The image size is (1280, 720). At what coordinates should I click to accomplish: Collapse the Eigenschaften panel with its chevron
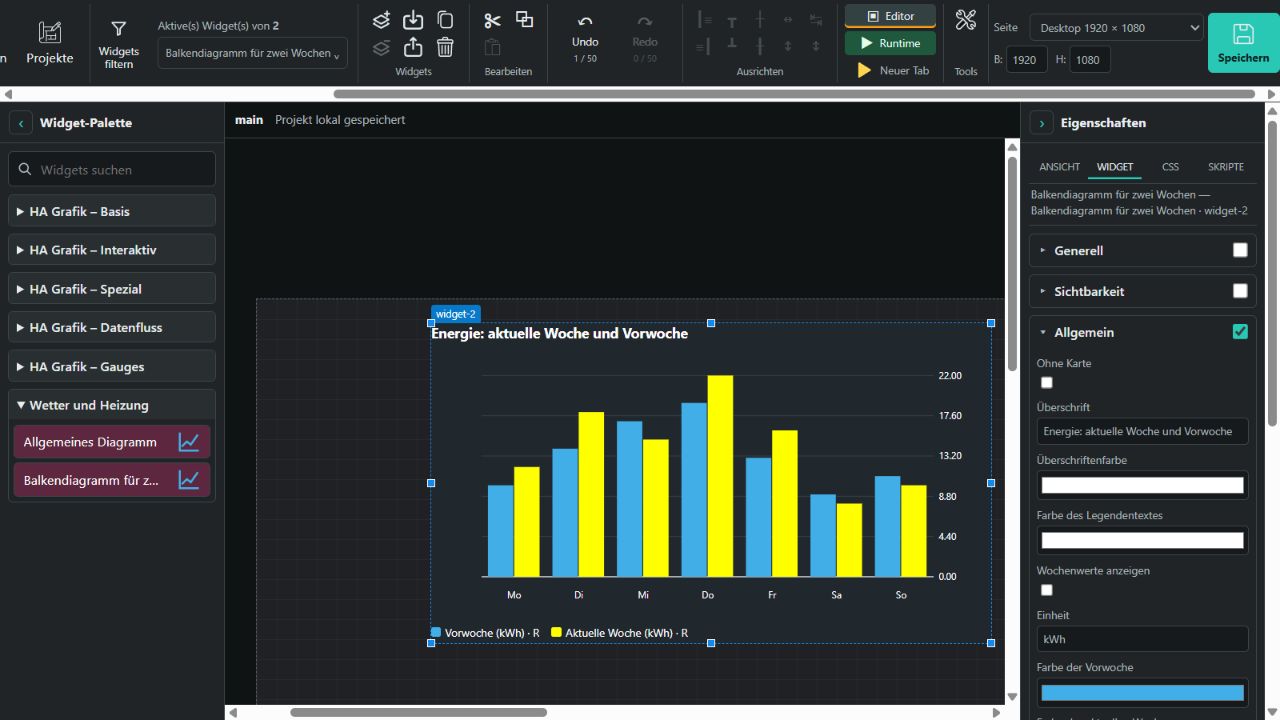pos(1042,123)
